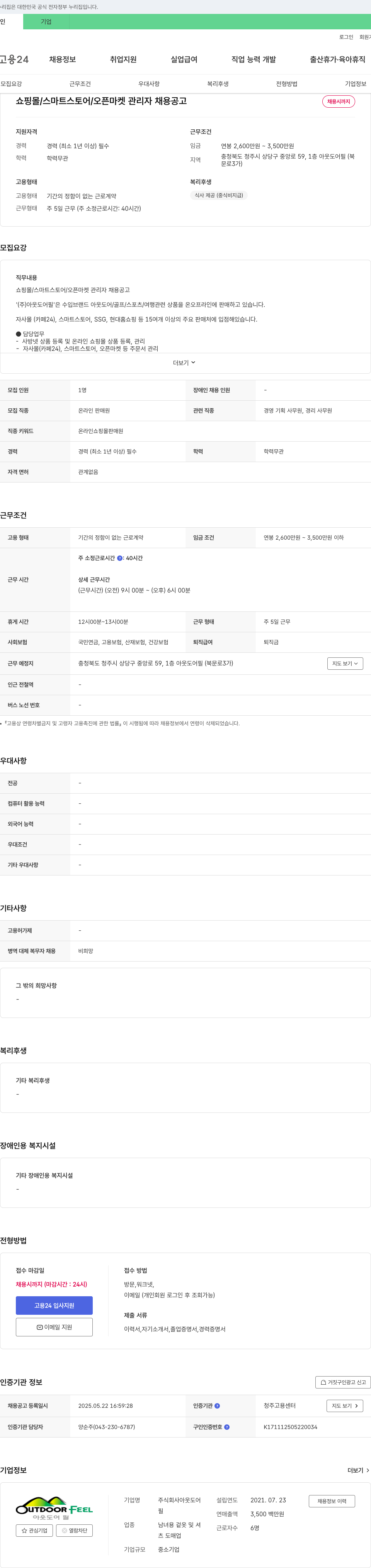Click help icon beside 인증기관

click(x=218, y=1406)
